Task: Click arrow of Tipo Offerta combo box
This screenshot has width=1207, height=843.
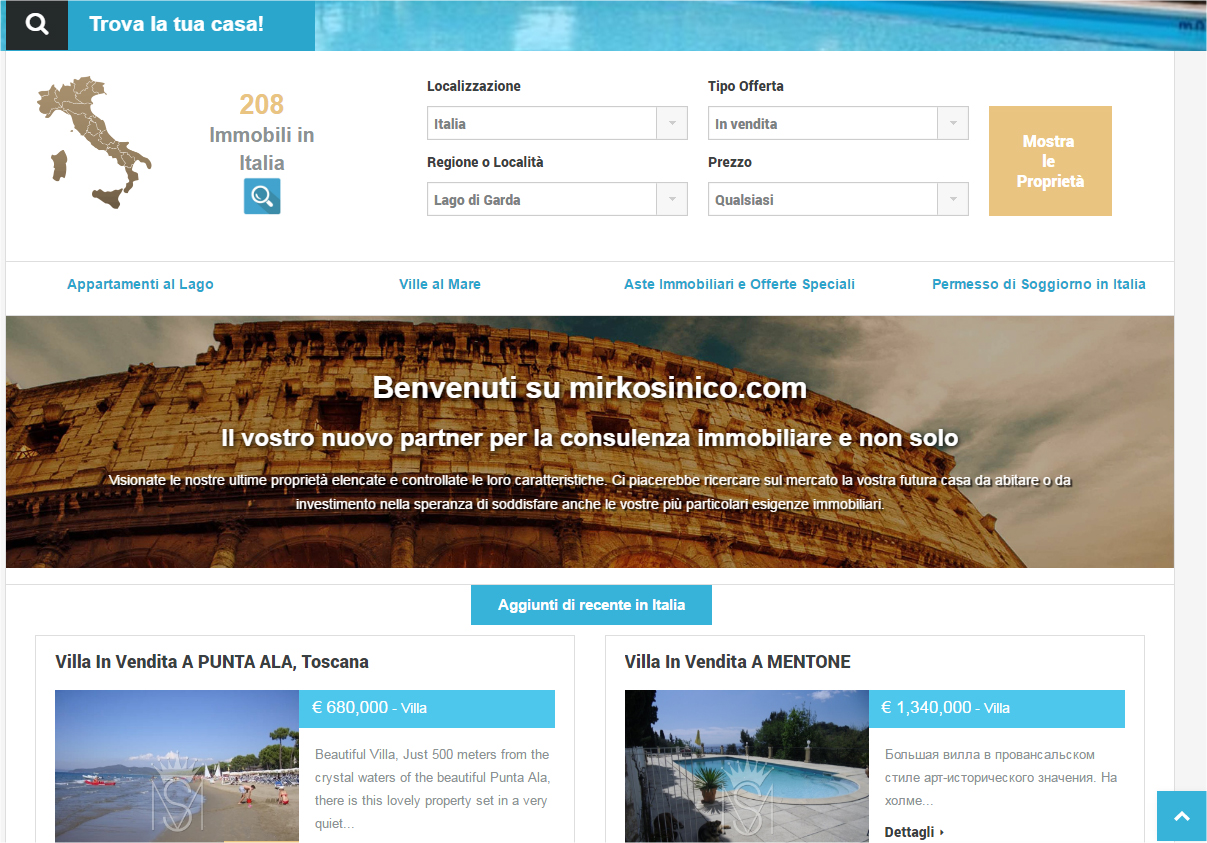Action: 953,124
